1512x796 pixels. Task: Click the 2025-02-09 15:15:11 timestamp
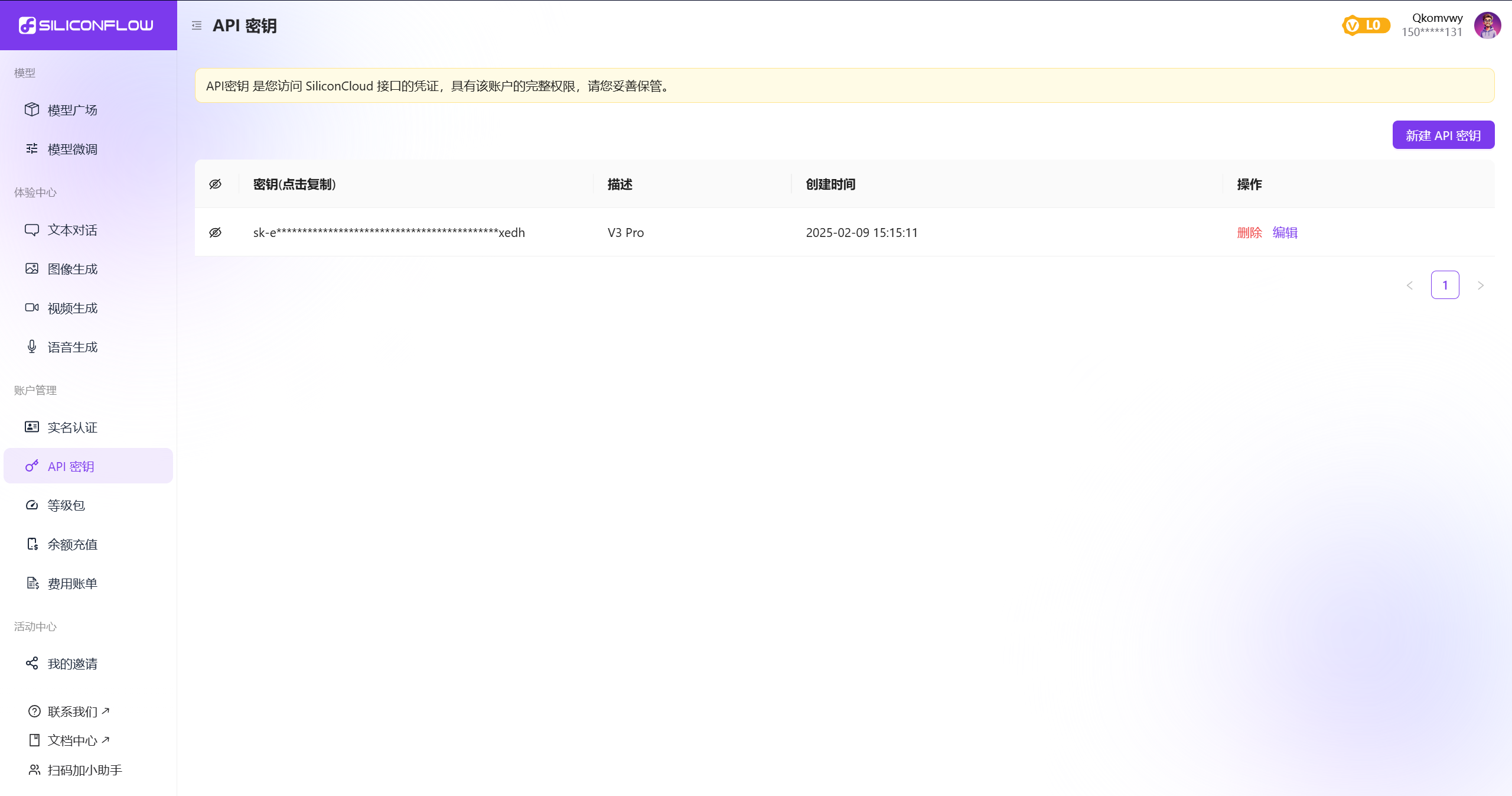(x=862, y=232)
